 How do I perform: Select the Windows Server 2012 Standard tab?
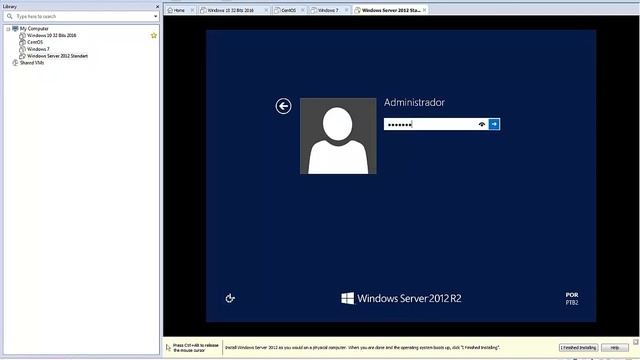tap(391, 10)
